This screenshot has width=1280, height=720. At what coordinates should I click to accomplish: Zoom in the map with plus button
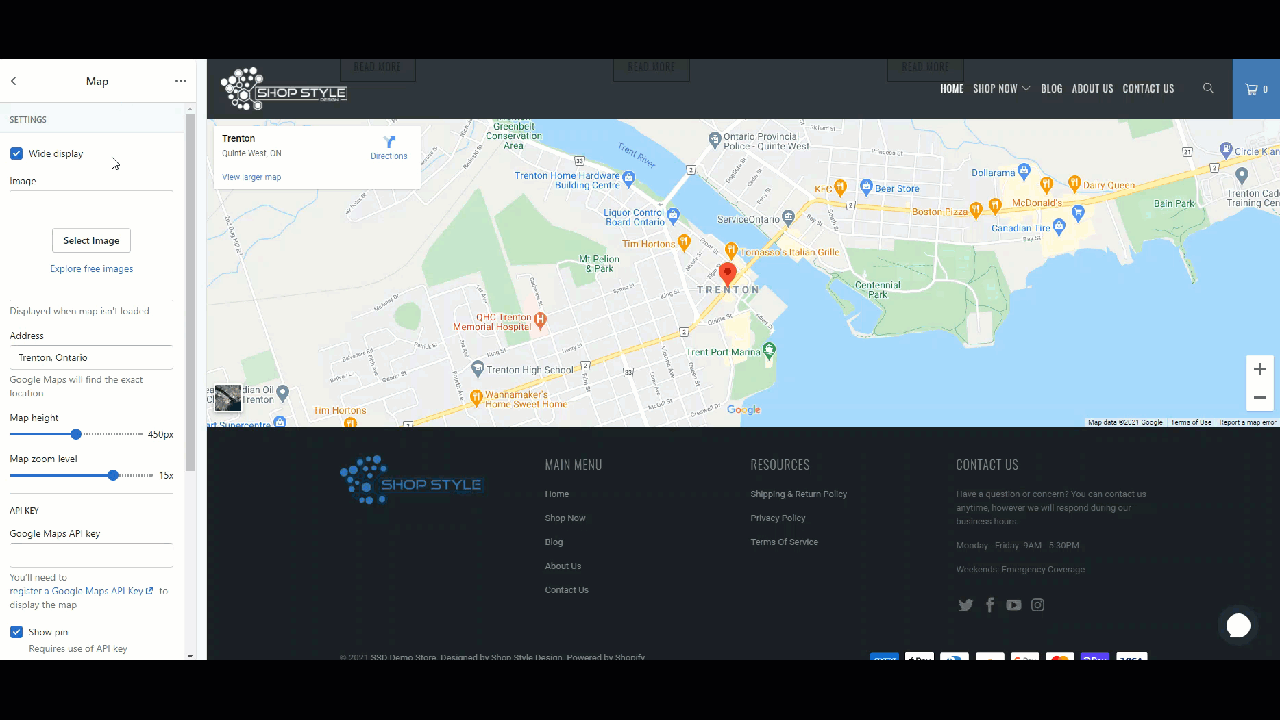point(1260,369)
